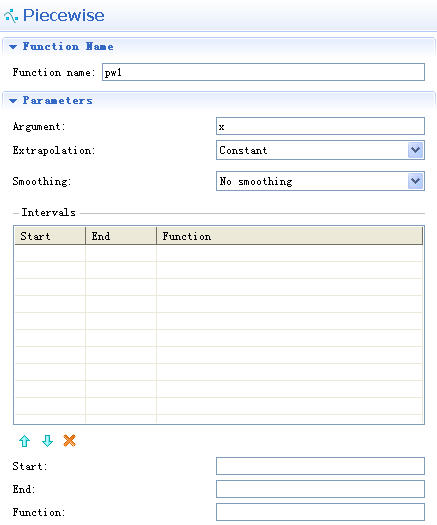The width and height of the screenshot is (437, 525).
Task: Click the move up arrow icon
Action: [24, 441]
